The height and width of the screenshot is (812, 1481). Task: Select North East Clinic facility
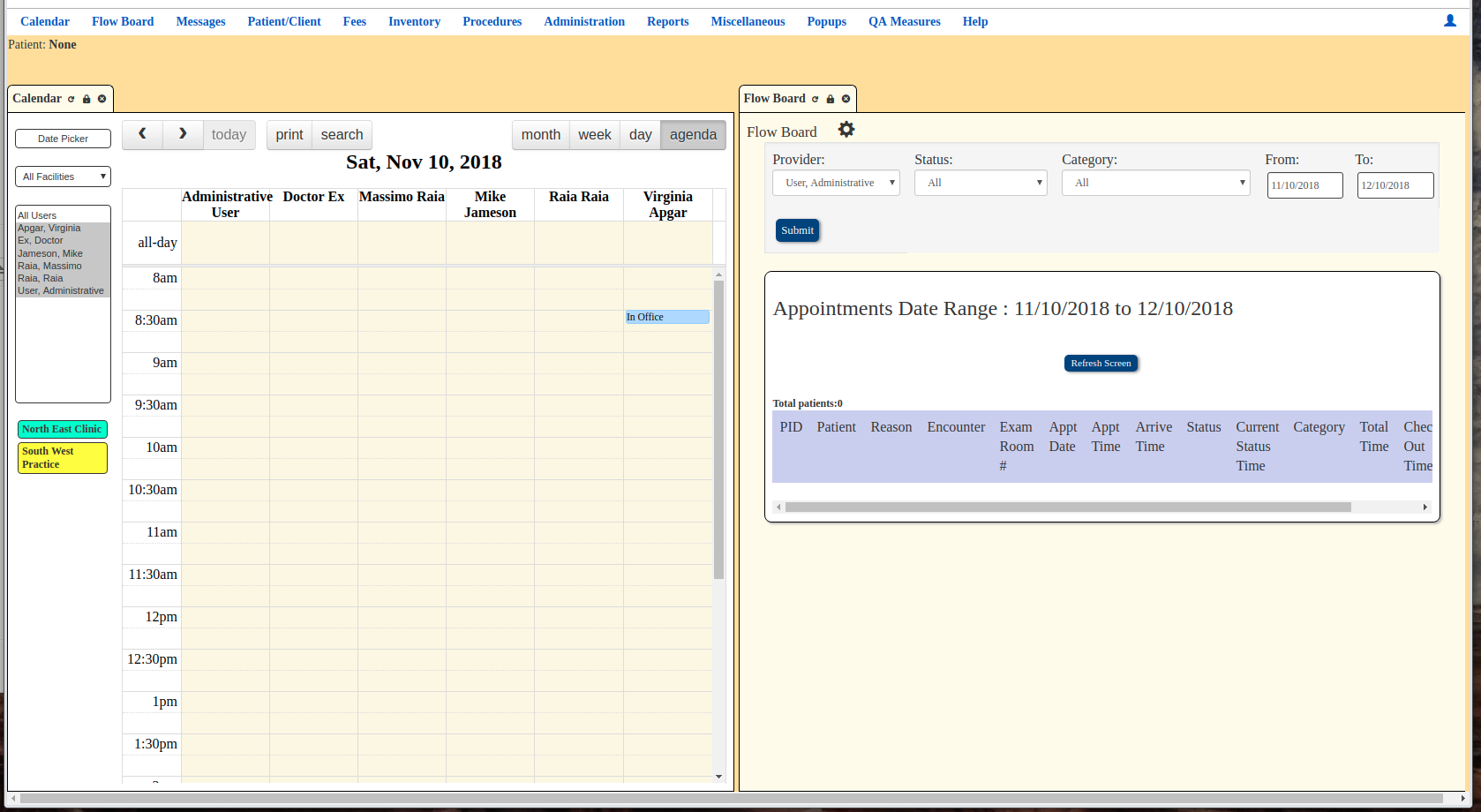pos(63,429)
